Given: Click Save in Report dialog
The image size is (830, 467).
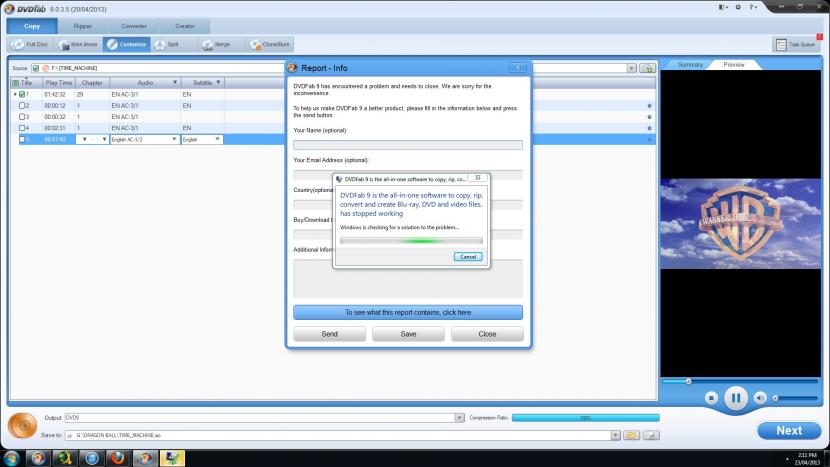Looking at the screenshot, I should pyautogui.click(x=408, y=334).
